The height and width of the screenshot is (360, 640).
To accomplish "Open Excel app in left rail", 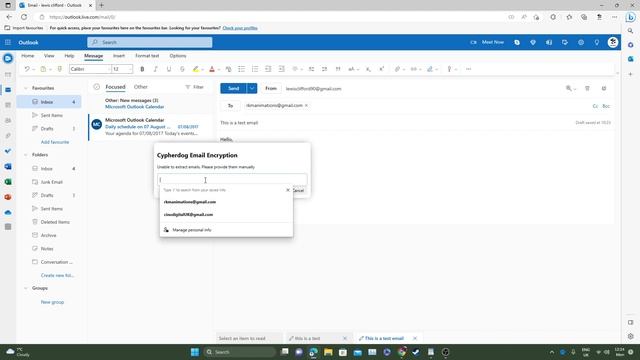I will 8,182.
